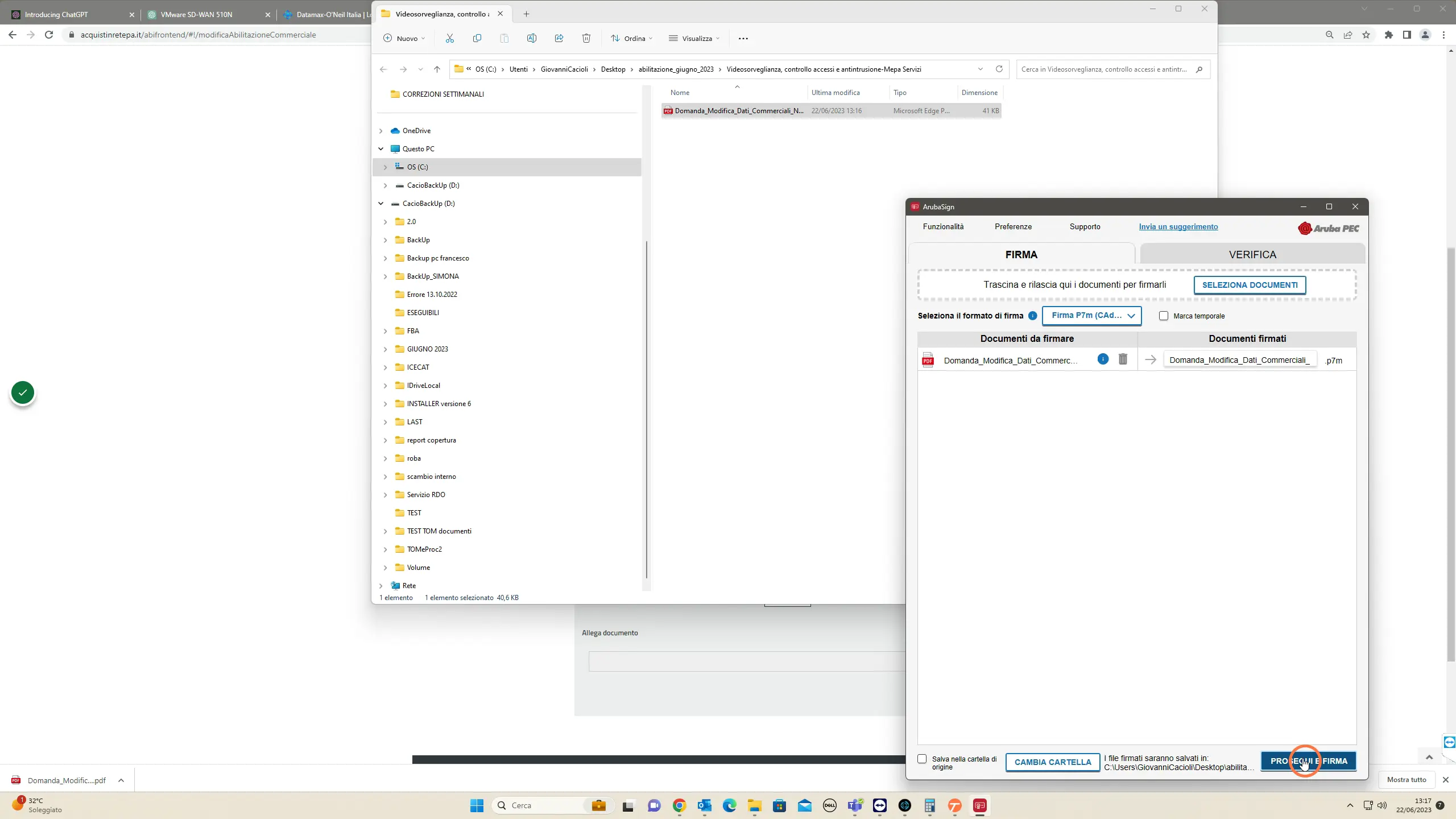This screenshot has width=1456, height=819.
Task: Click the Copy icon in Explorer toolbar
Action: 477,38
